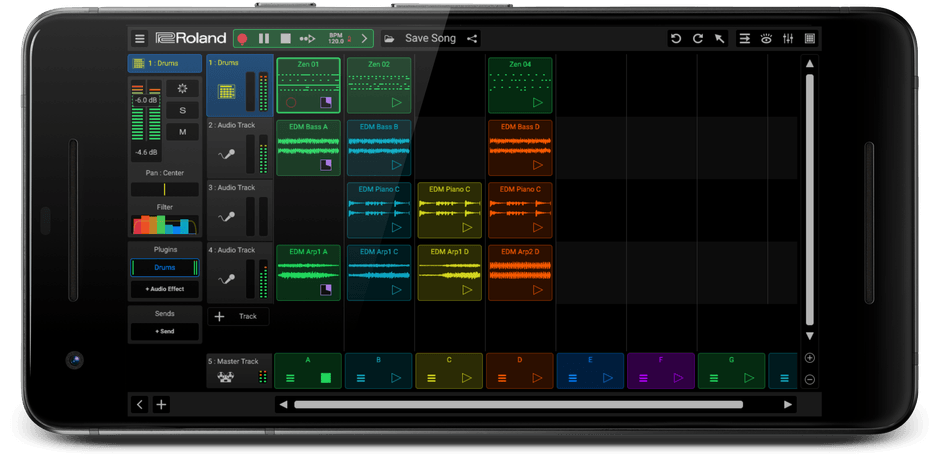Open the hamburger main menu
940x456 pixels.
[140, 39]
